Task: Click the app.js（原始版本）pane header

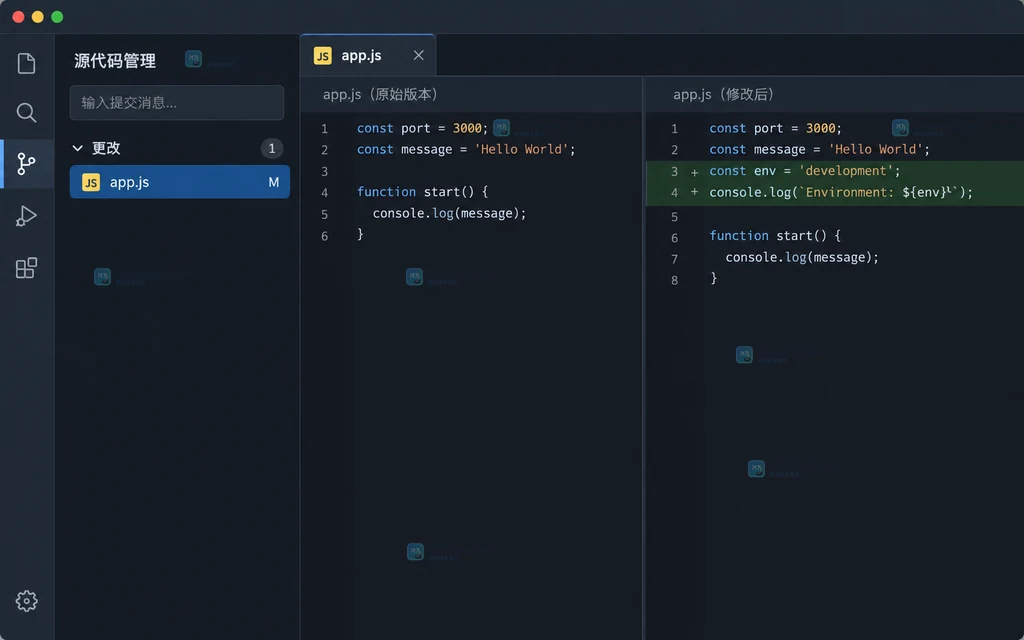Action: coord(383,95)
